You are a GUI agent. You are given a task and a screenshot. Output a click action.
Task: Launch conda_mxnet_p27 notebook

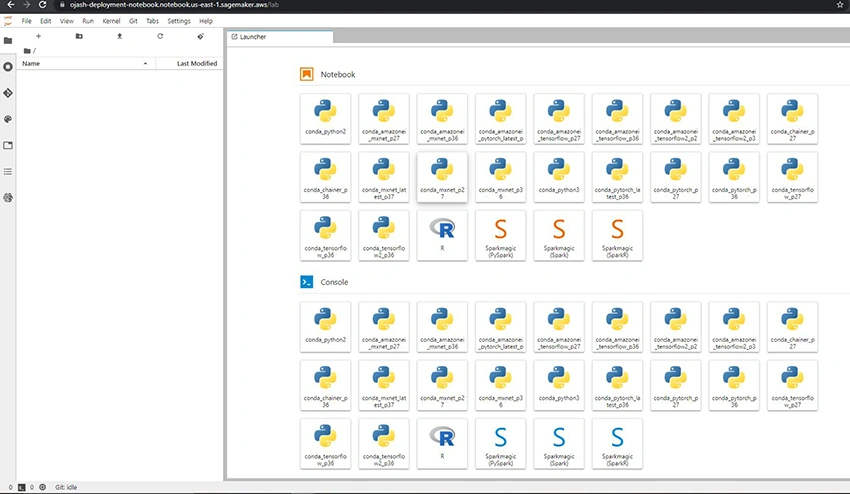[x=442, y=177]
